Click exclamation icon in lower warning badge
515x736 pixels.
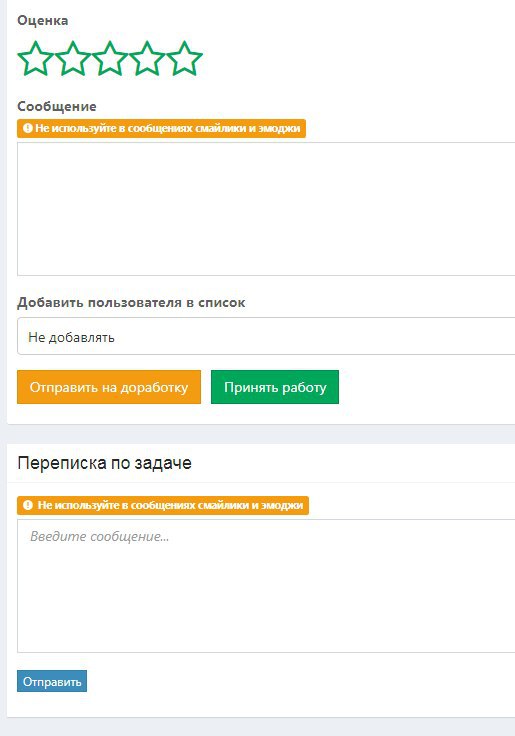click(28, 506)
